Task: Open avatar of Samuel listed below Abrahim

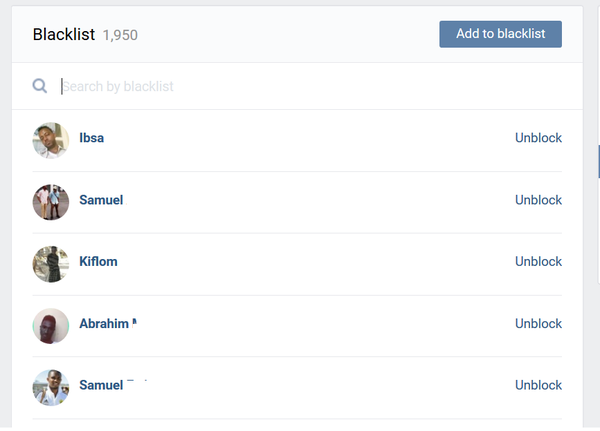Action: click(x=51, y=386)
